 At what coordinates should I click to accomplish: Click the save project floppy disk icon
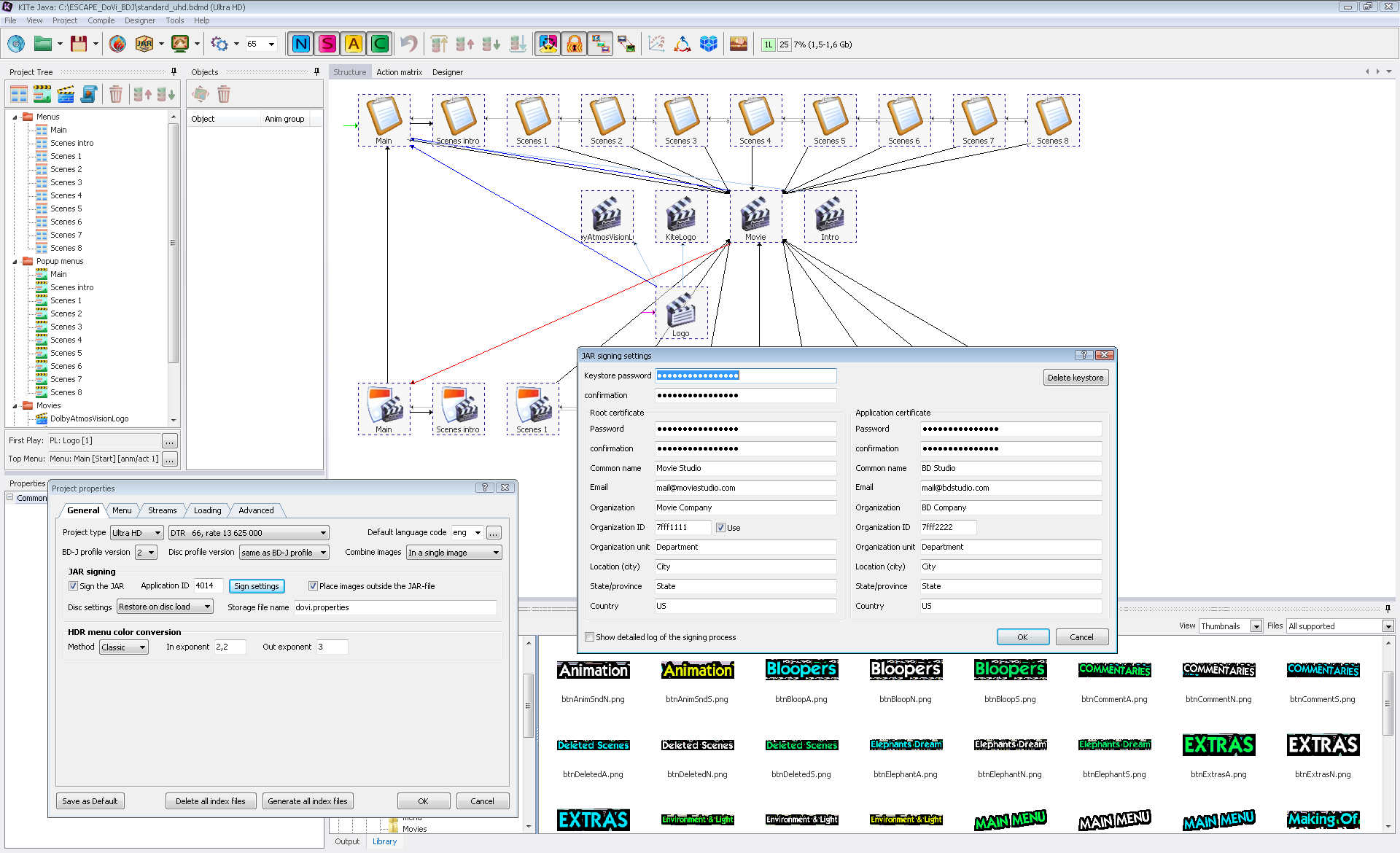(79, 44)
